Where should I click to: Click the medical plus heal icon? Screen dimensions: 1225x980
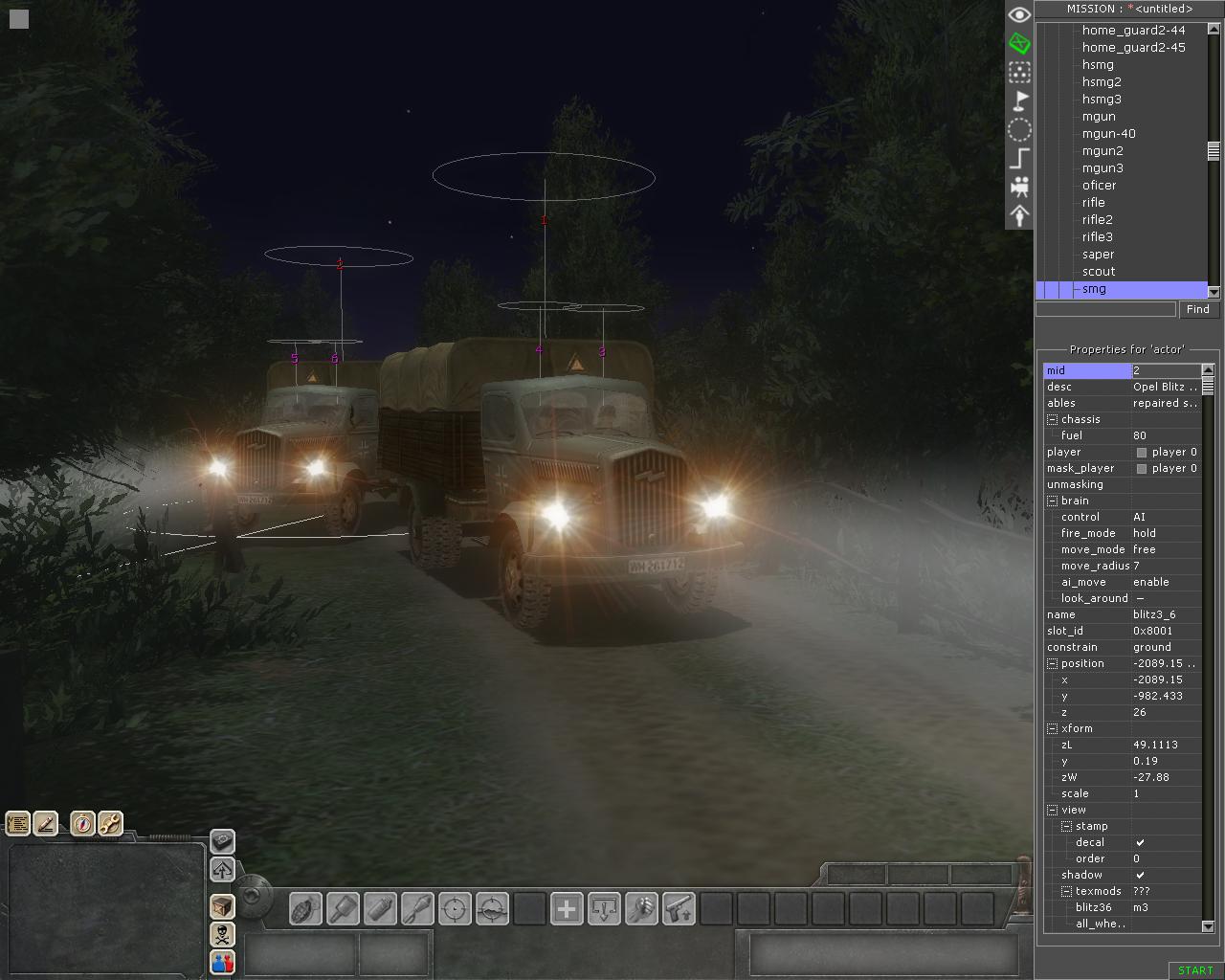tap(567, 908)
